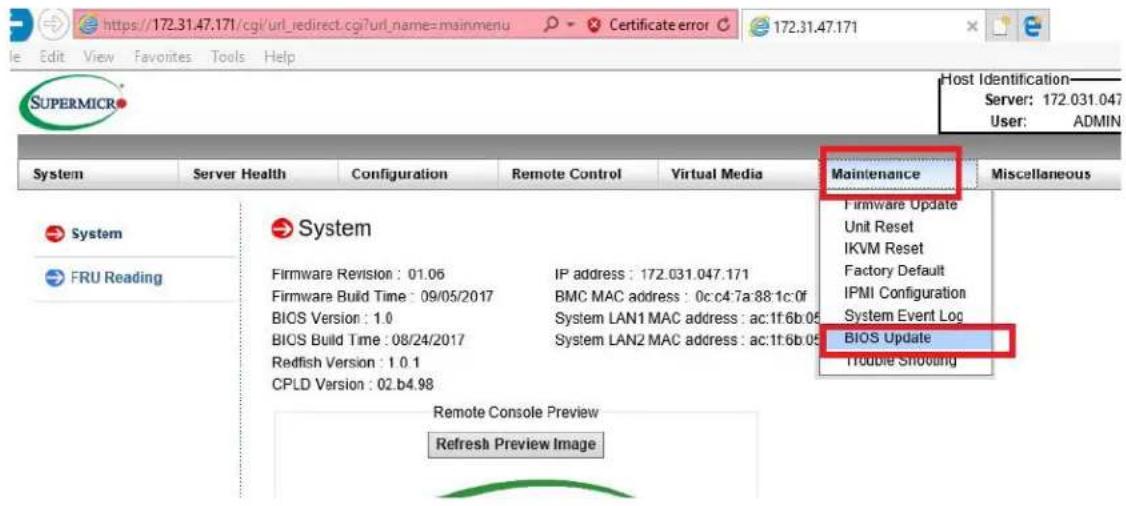Select System in the left sidebar
Image resolution: width=1126 pixels, height=506 pixels.
(x=96, y=234)
